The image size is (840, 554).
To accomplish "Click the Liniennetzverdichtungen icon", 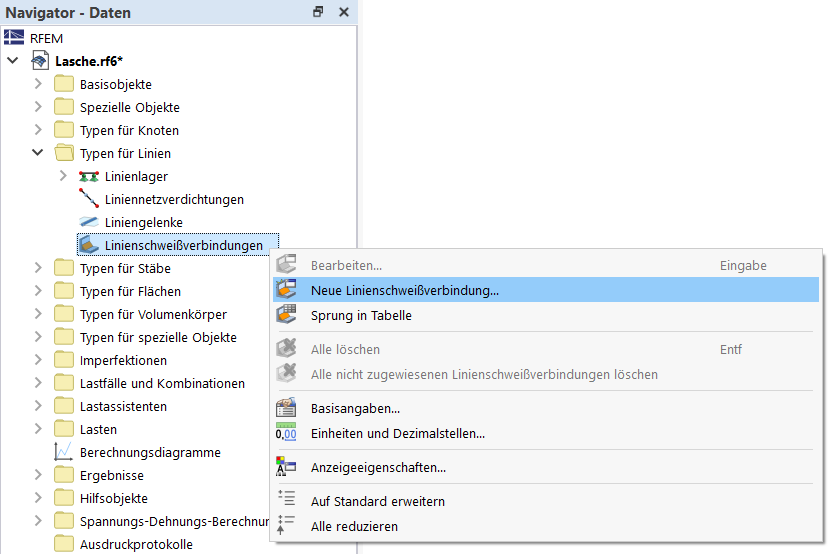I will click(x=89, y=199).
